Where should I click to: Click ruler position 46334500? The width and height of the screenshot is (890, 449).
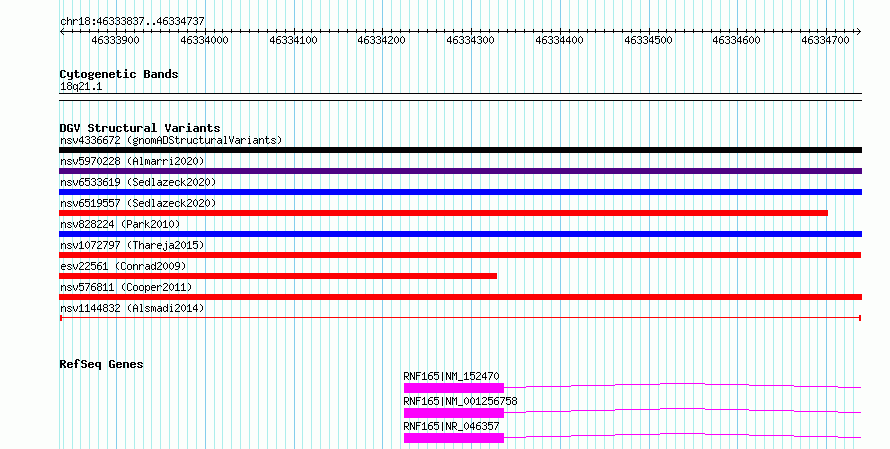pyautogui.click(x=648, y=40)
